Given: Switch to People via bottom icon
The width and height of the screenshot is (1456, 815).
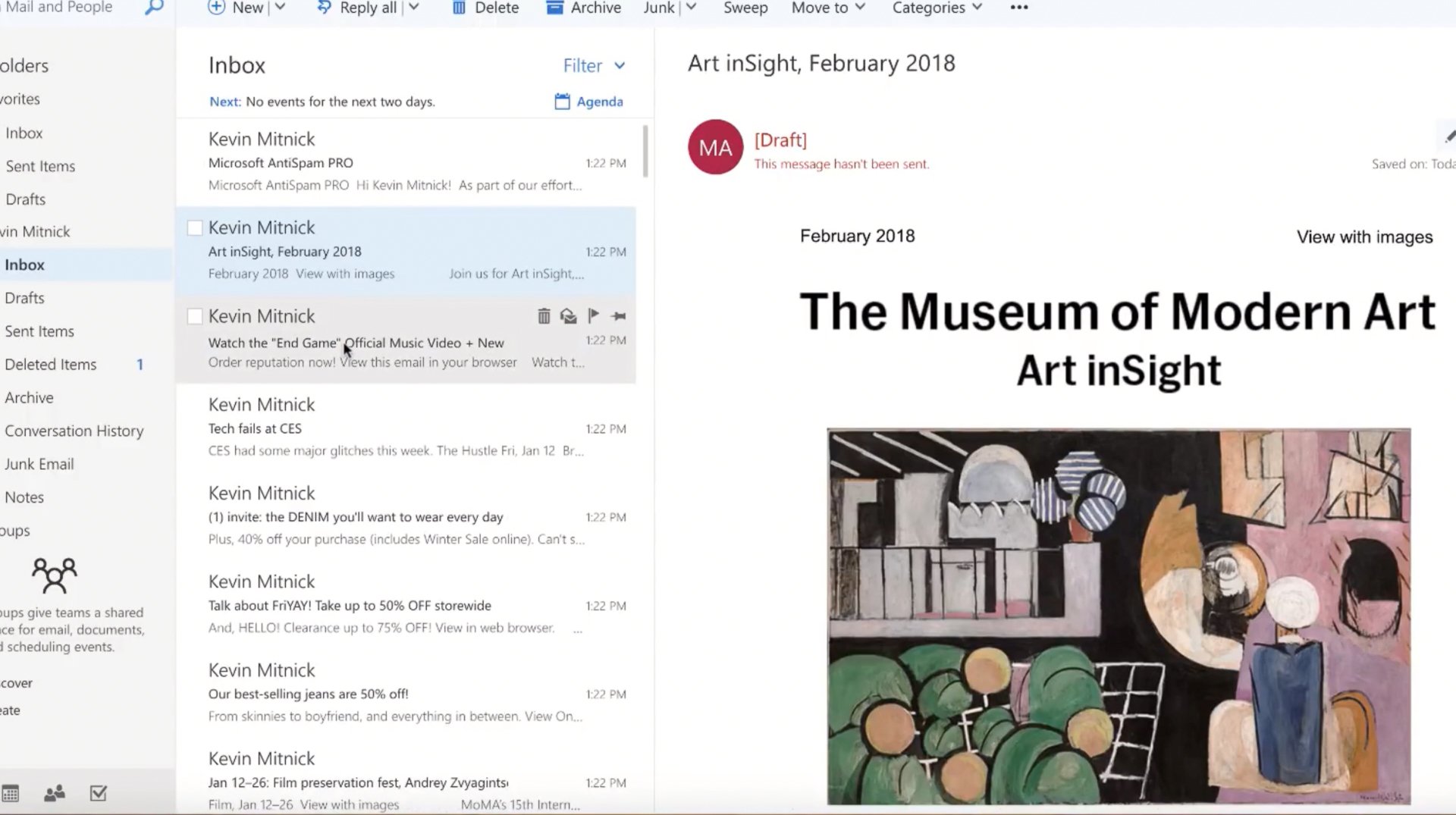Looking at the screenshot, I should (55, 794).
